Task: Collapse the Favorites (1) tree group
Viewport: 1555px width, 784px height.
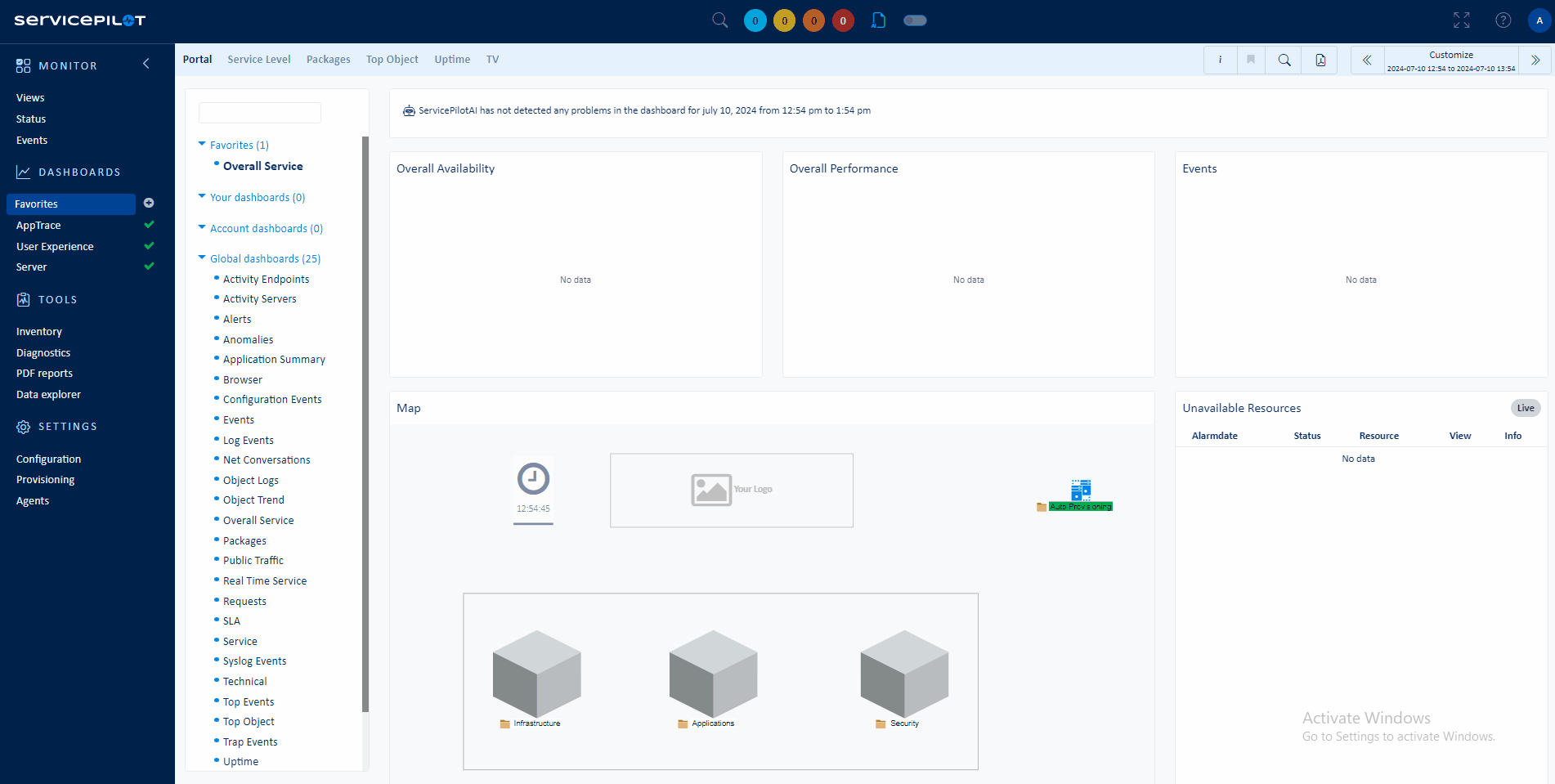Action: pos(202,144)
